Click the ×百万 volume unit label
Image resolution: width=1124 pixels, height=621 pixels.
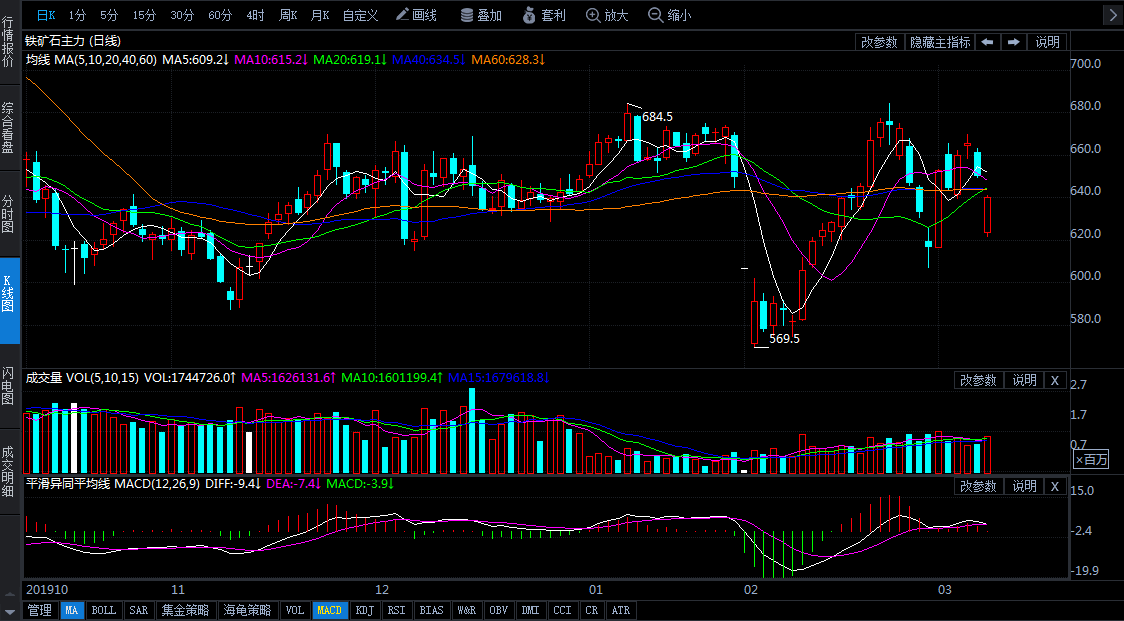[1092, 460]
